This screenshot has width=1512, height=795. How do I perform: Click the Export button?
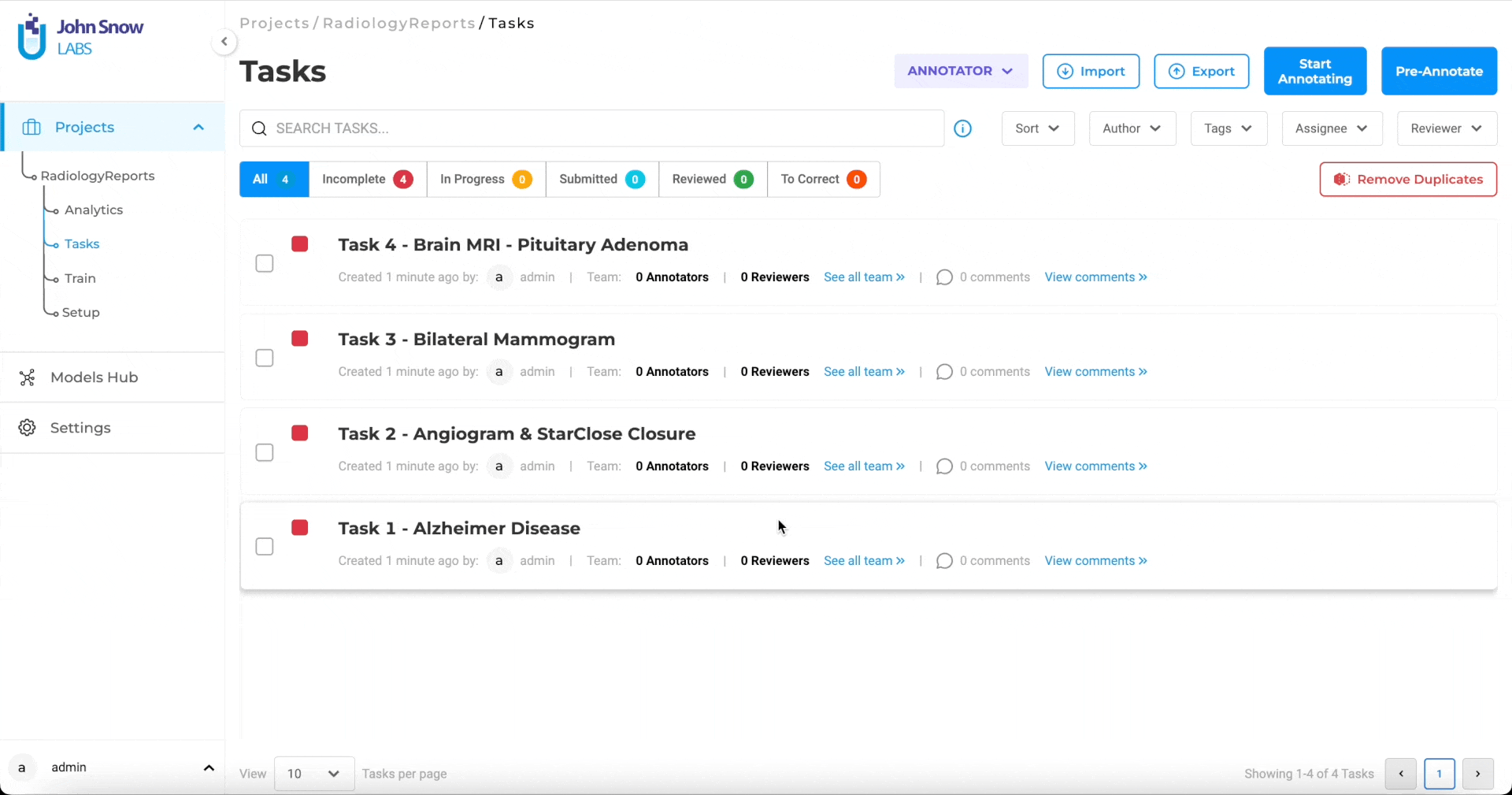(1202, 71)
